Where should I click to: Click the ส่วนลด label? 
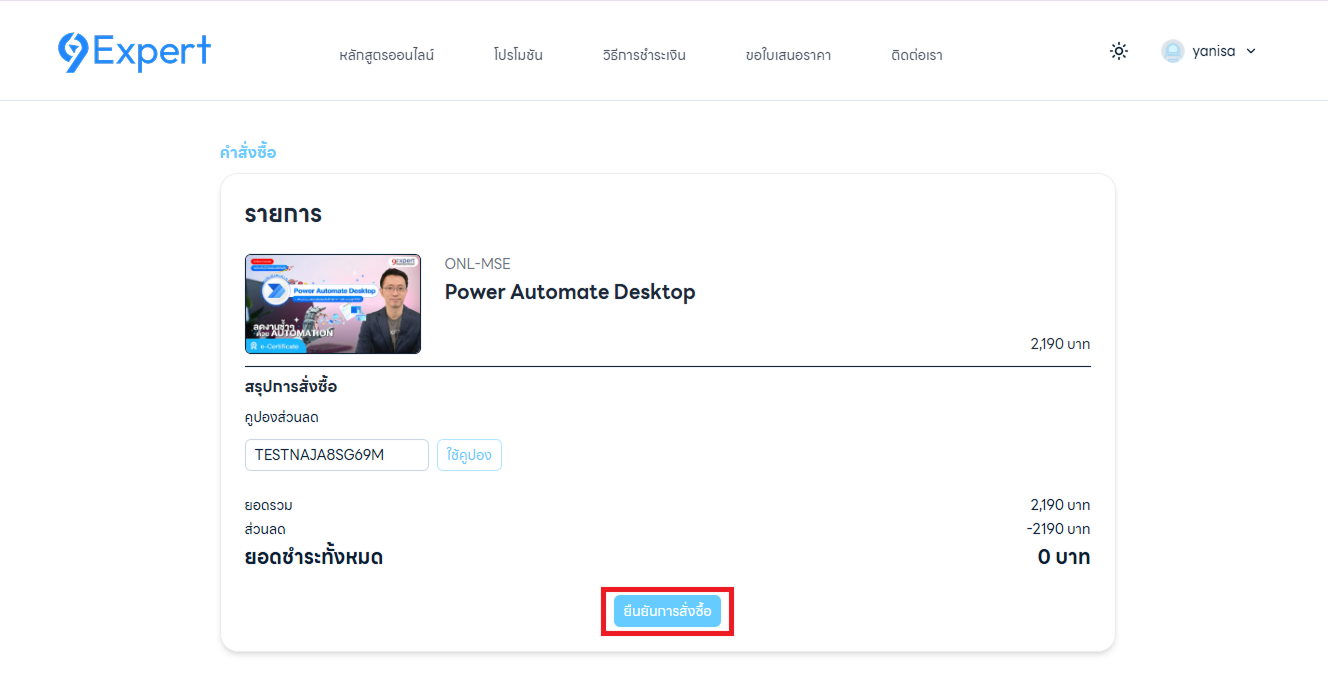[265, 529]
